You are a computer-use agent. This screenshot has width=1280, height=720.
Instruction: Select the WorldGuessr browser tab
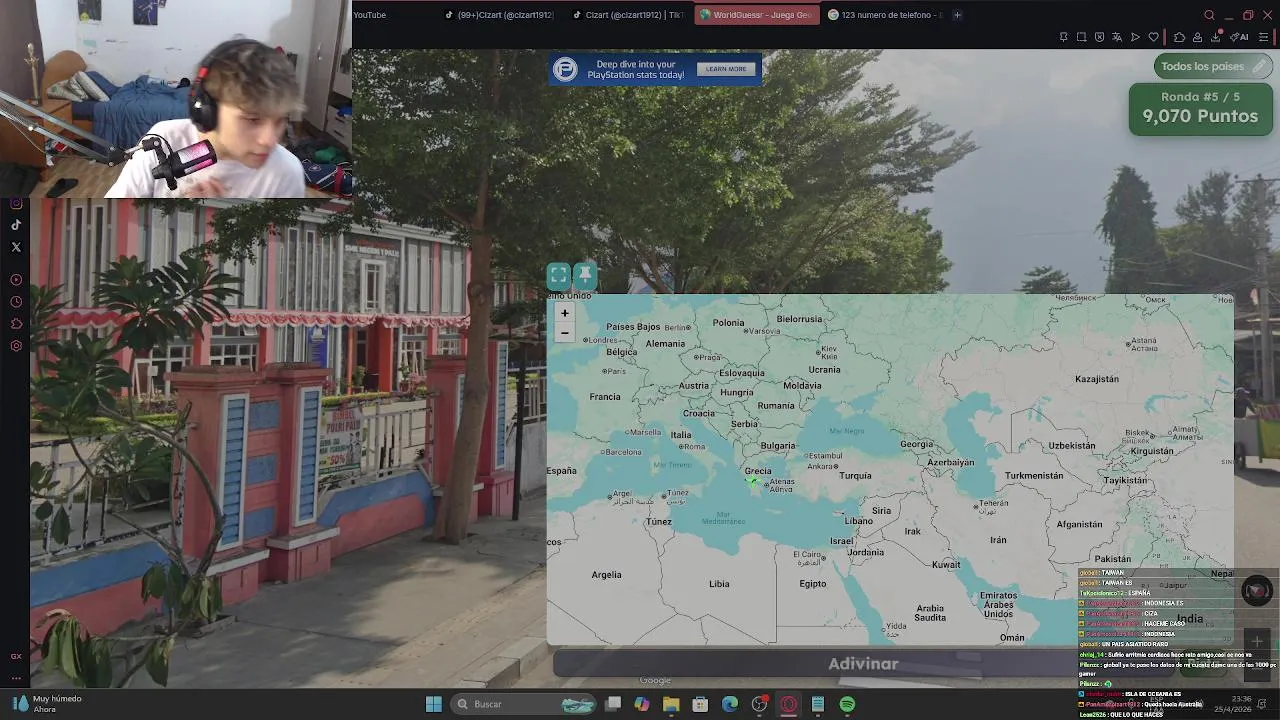click(756, 15)
